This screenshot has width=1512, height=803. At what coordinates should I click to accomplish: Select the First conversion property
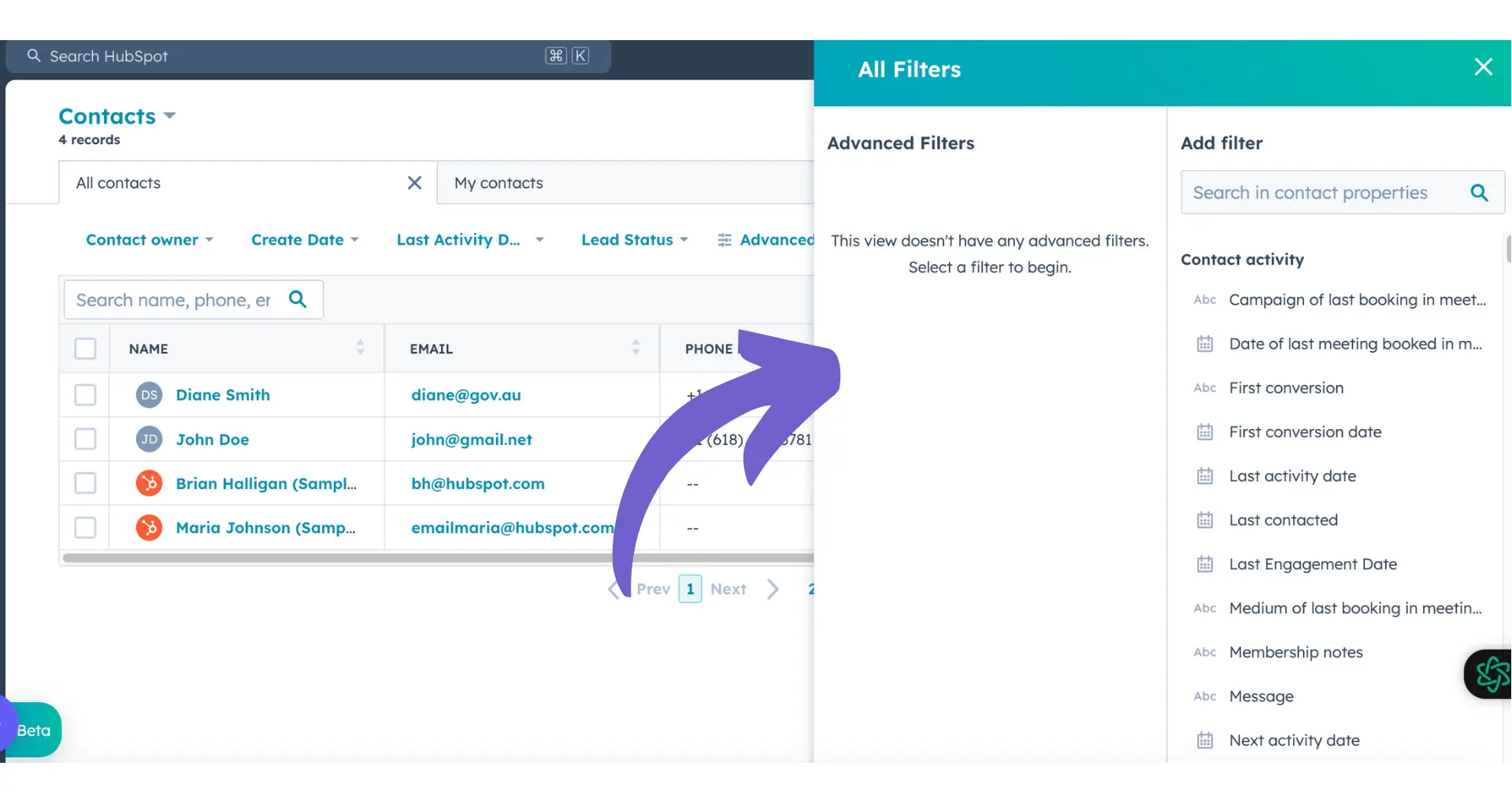pos(1286,388)
